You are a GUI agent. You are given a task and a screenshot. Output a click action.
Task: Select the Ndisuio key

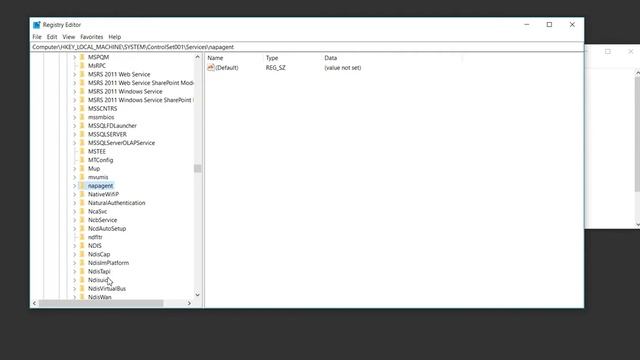click(x=98, y=280)
